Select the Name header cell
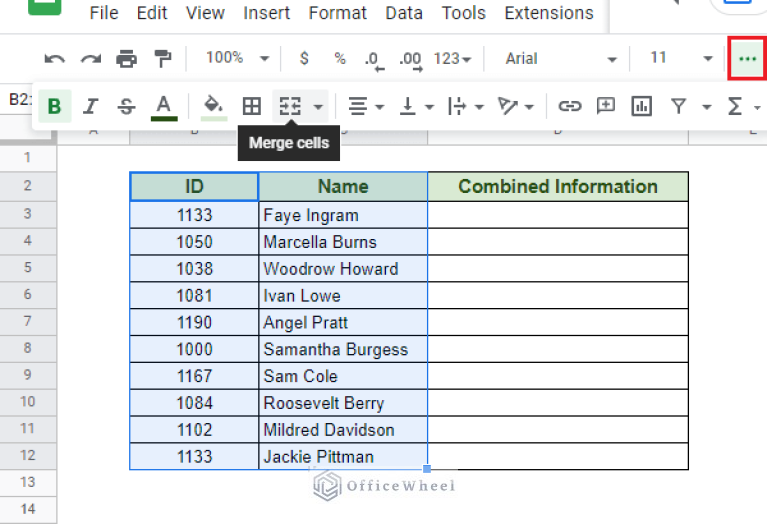Viewport: 767px width, 524px height. click(343, 186)
